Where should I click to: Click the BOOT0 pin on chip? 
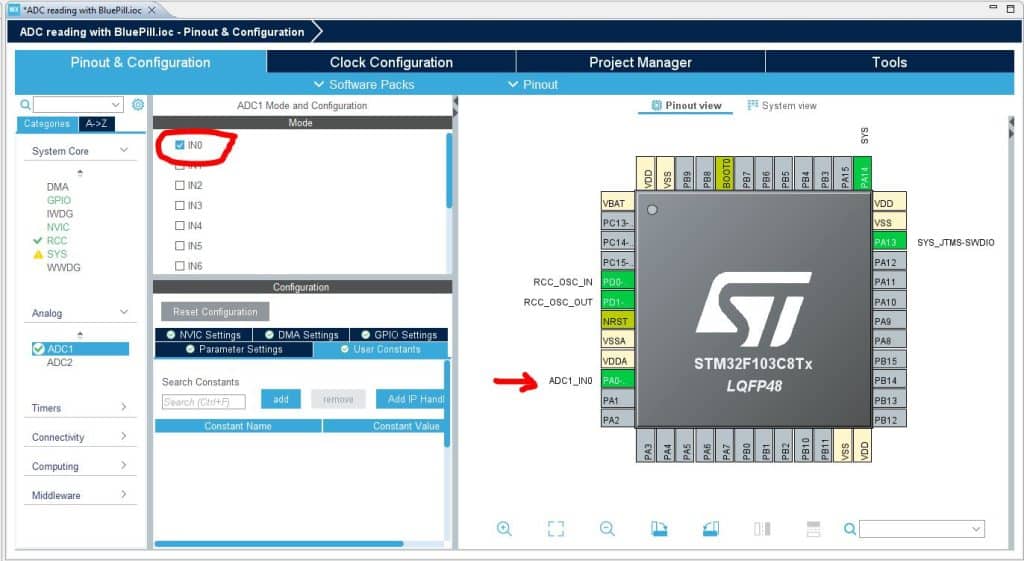725,174
